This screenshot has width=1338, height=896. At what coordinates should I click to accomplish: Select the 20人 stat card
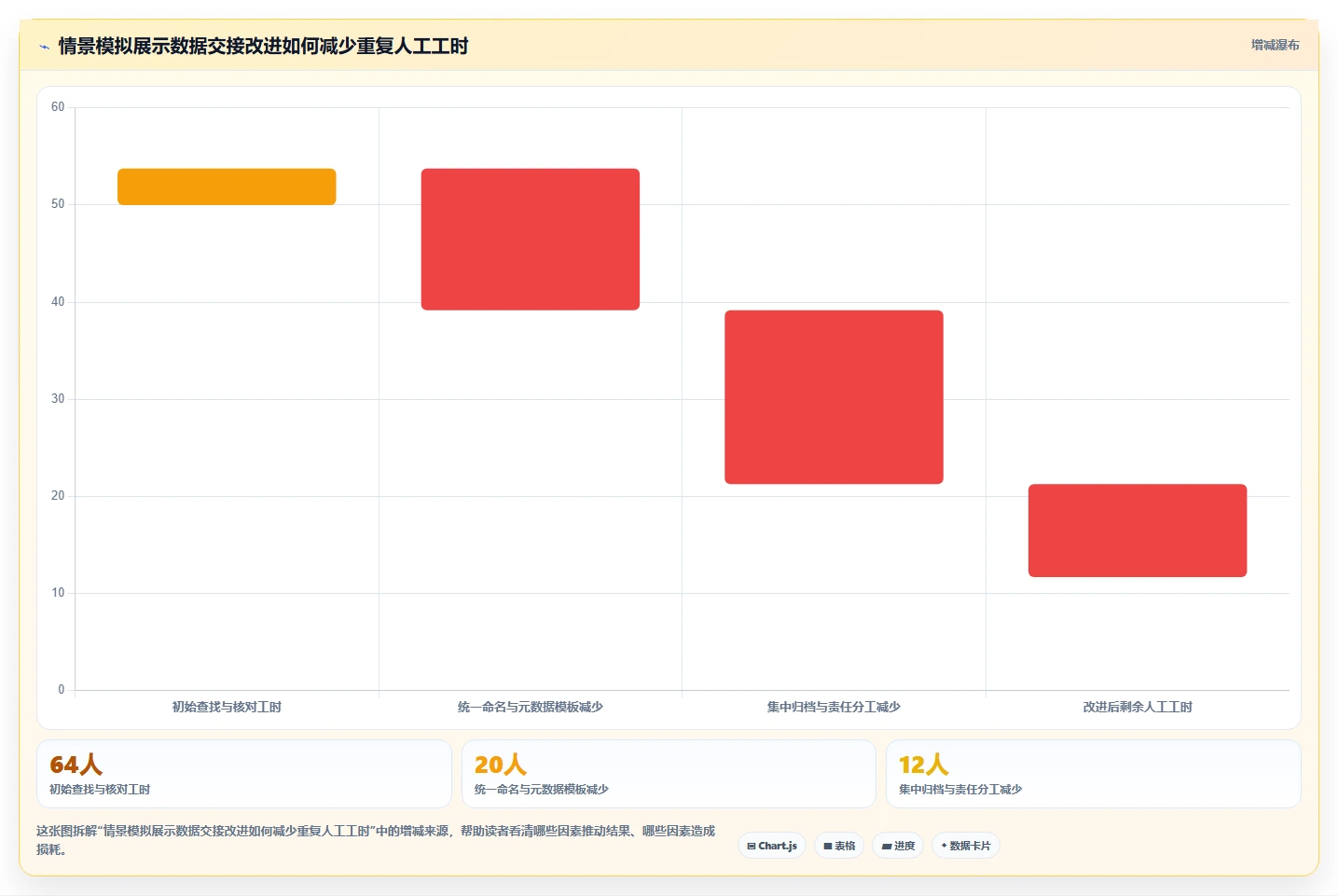[669, 774]
